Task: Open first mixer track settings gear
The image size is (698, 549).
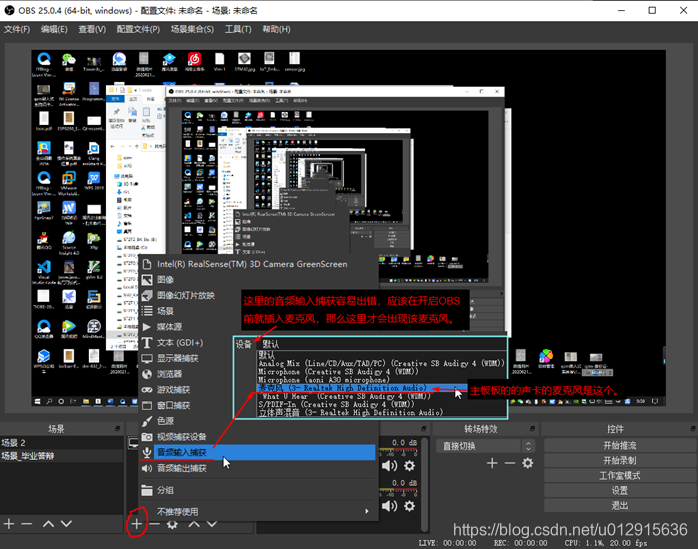Action: (410, 466)
